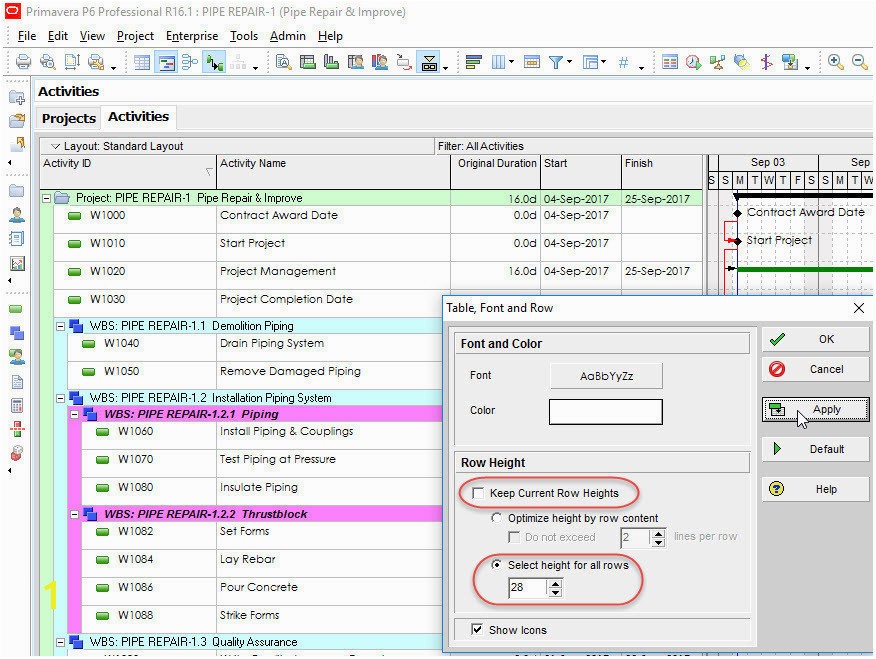Open Resources icon in left sidebar
Image resolution: width=876 pixels, height=659 pixels.
click(x=17, y=214)
